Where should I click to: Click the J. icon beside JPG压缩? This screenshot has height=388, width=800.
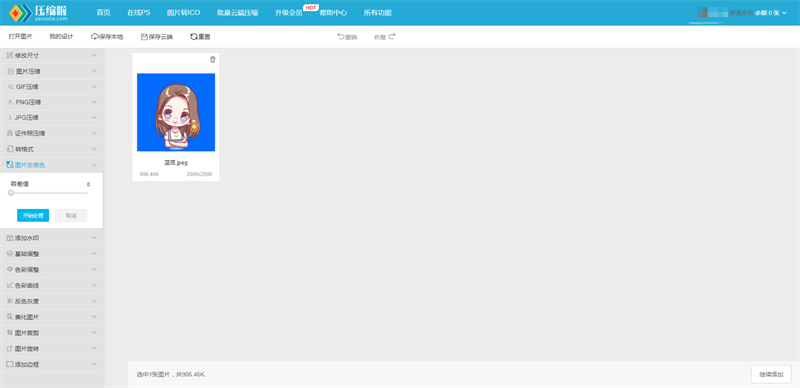tap(10, 117)
